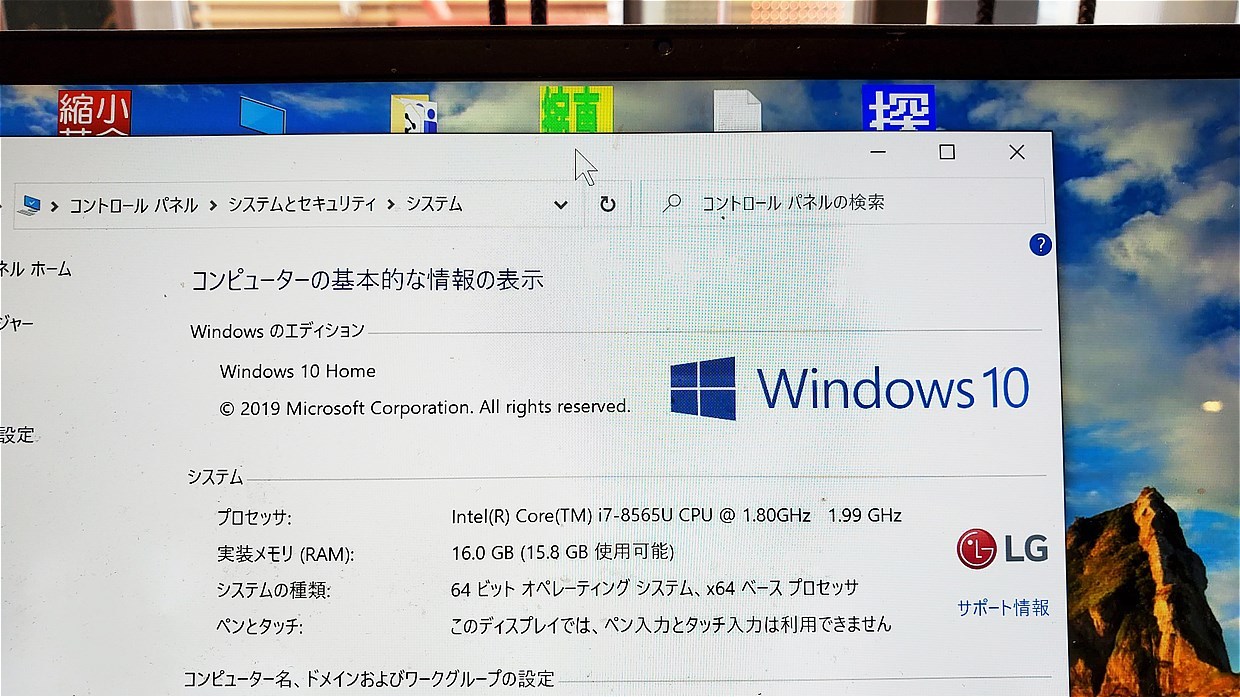Image resolution: width=1240 pixels, height=697 pixels.
Task: Select the Intel(R) Core(TM) i7-8565U processor value
Action: (677, 516)
